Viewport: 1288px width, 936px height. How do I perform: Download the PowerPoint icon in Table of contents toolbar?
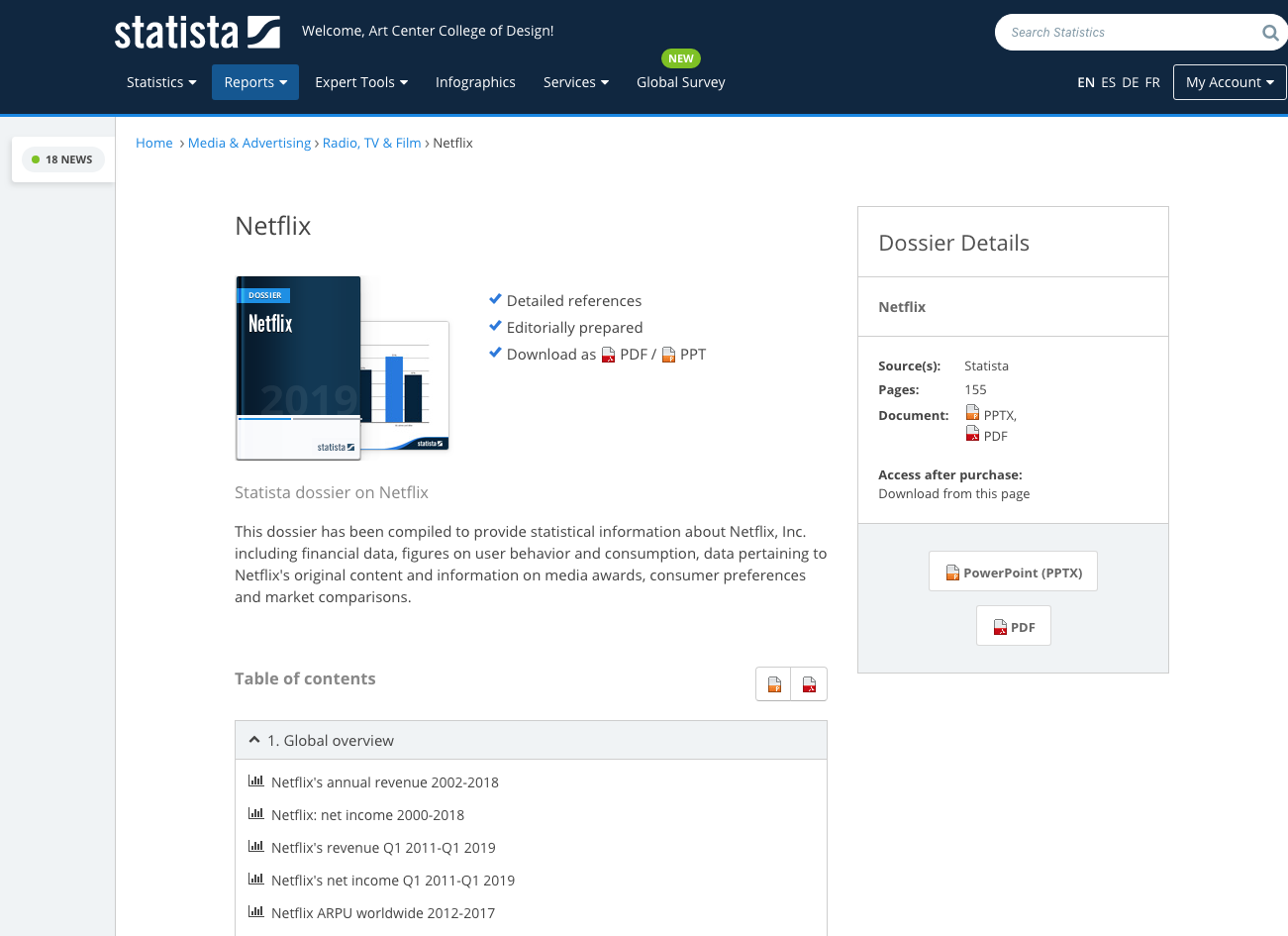pyautogui.click(x=774, y=684)
